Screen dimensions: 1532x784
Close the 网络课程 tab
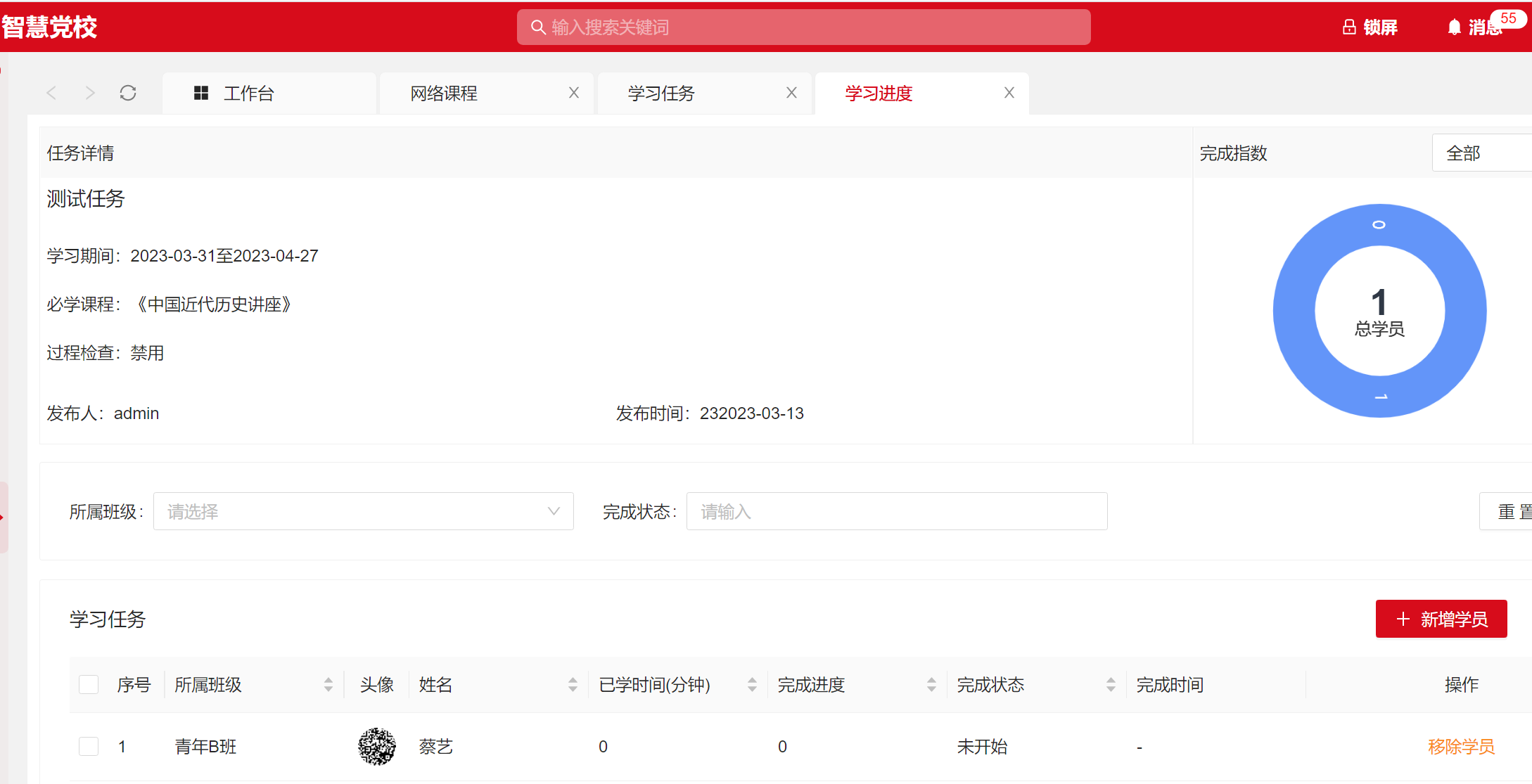click(573, 93)
